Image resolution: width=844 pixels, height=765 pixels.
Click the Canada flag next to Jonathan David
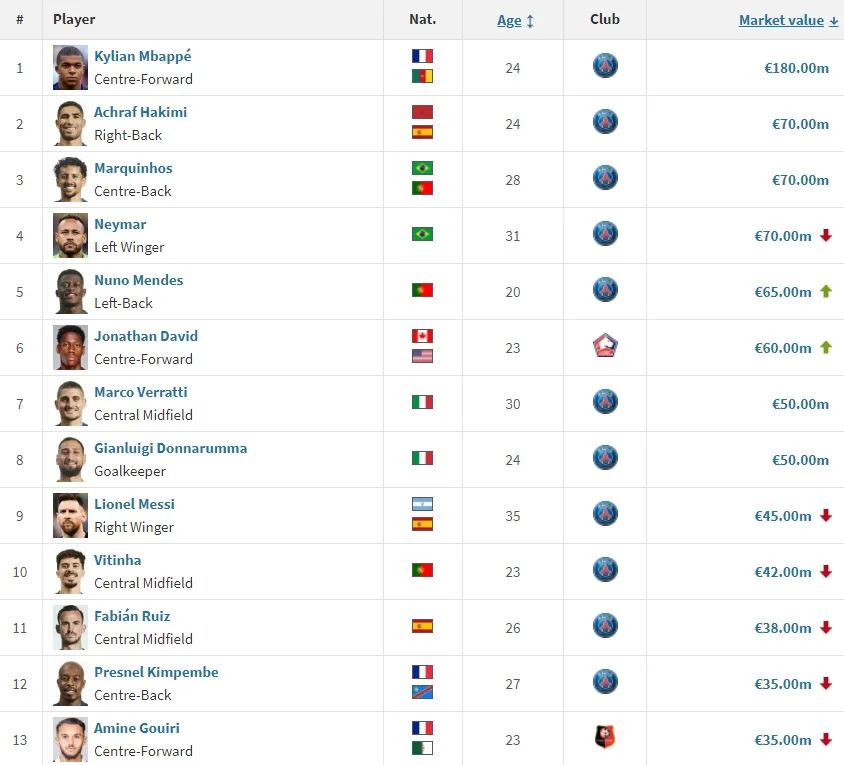click(x=422, y=336)
